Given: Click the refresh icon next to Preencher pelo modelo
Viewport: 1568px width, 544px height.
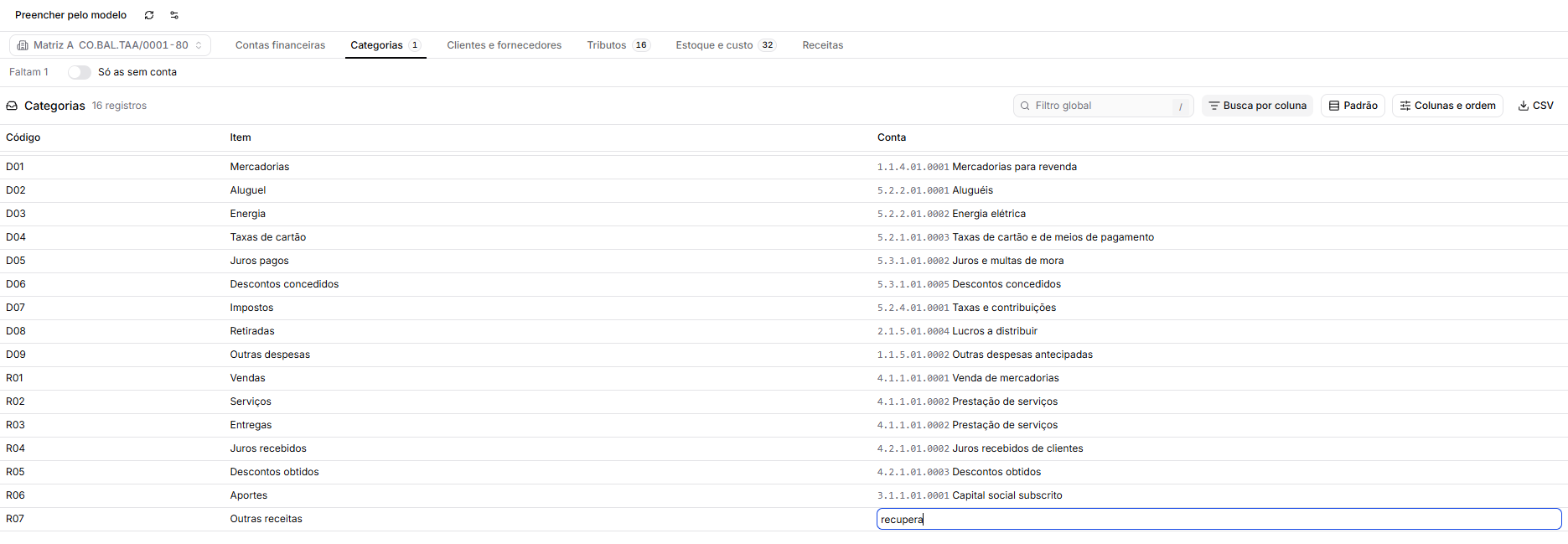Looking at the screenshot, I should click(x=149, y=15).
